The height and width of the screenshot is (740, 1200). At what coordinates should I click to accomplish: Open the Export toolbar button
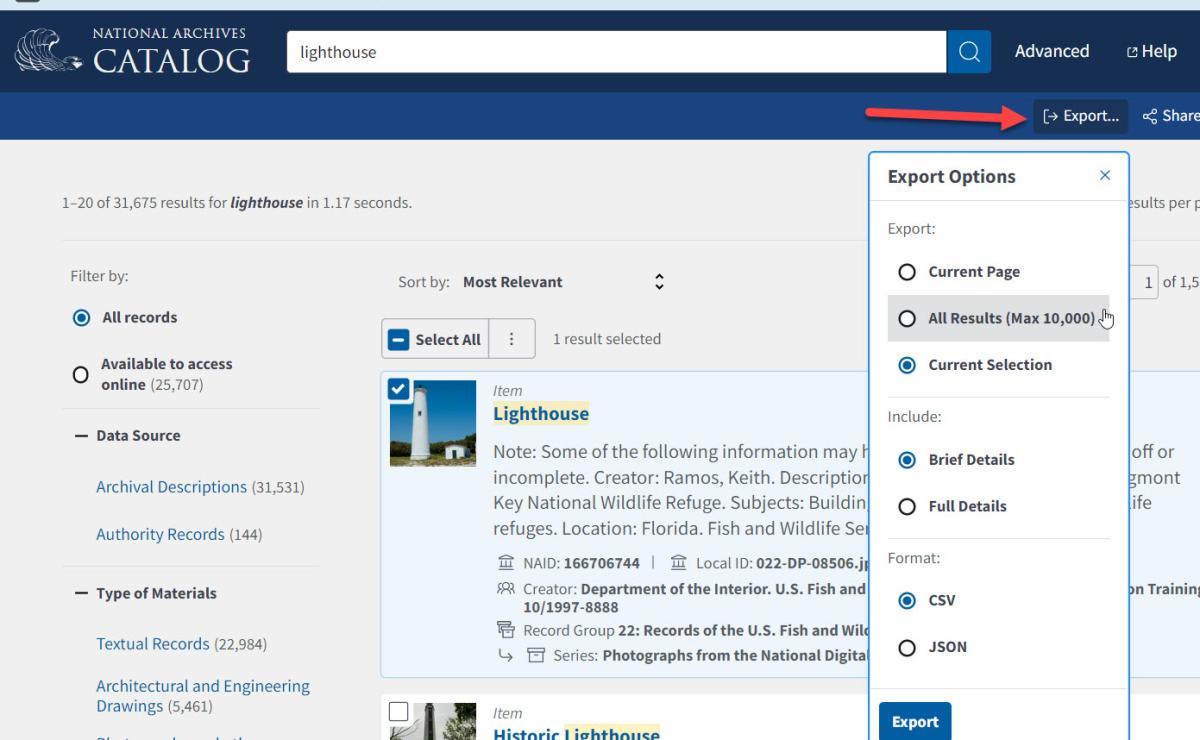(1080, 116)
